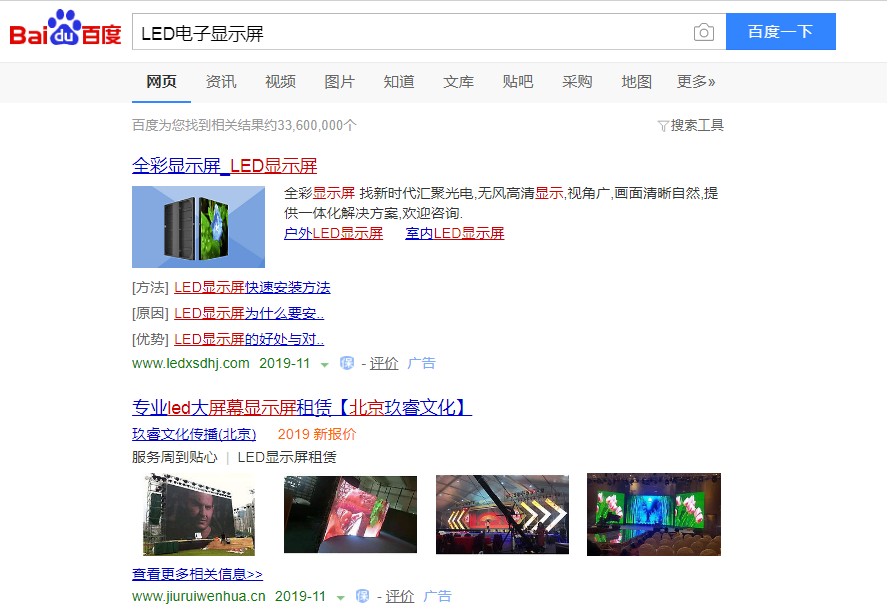Open result 全彩显示屏_LED显示屏

225,166
